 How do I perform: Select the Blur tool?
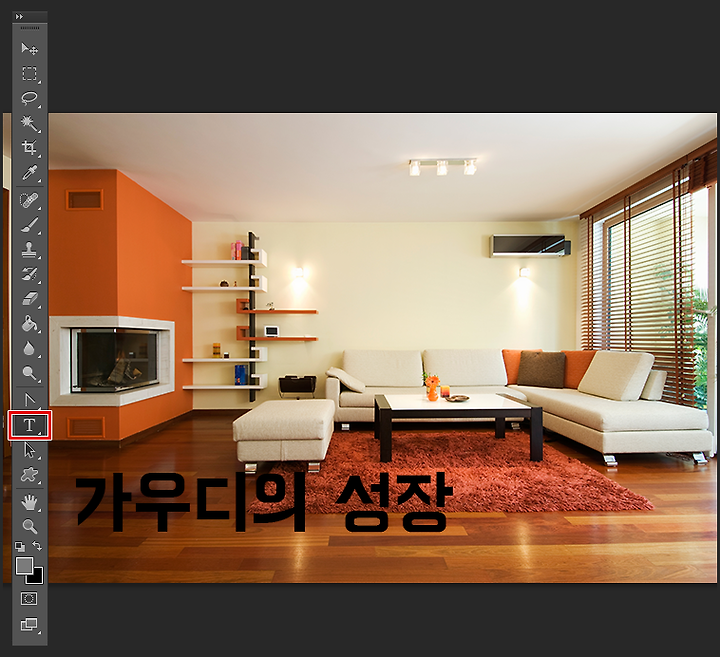click(x=29, y=348)
